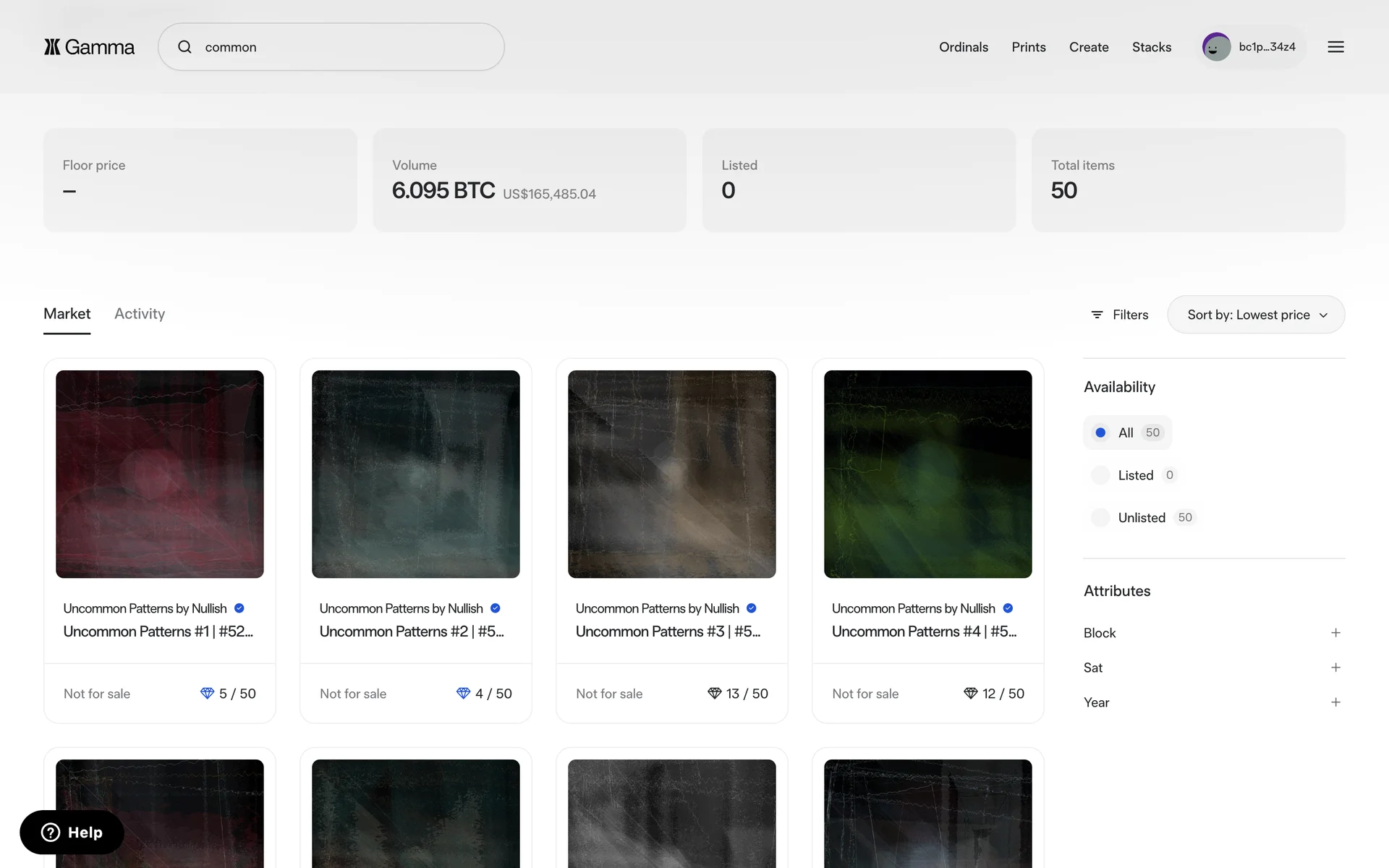Click the search magnifier icon

tap(185, 47)
